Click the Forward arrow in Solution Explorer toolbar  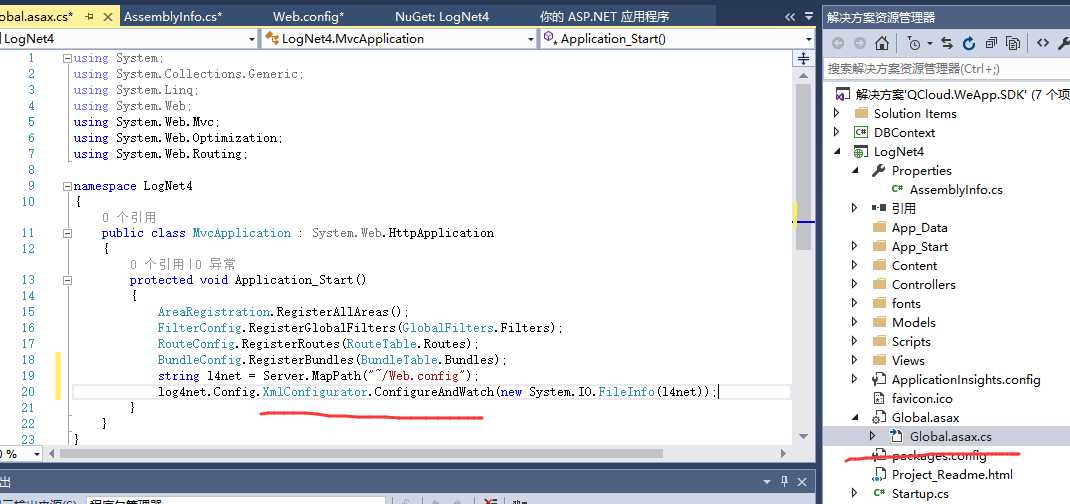pyautogui.click(x=859, y=44)
